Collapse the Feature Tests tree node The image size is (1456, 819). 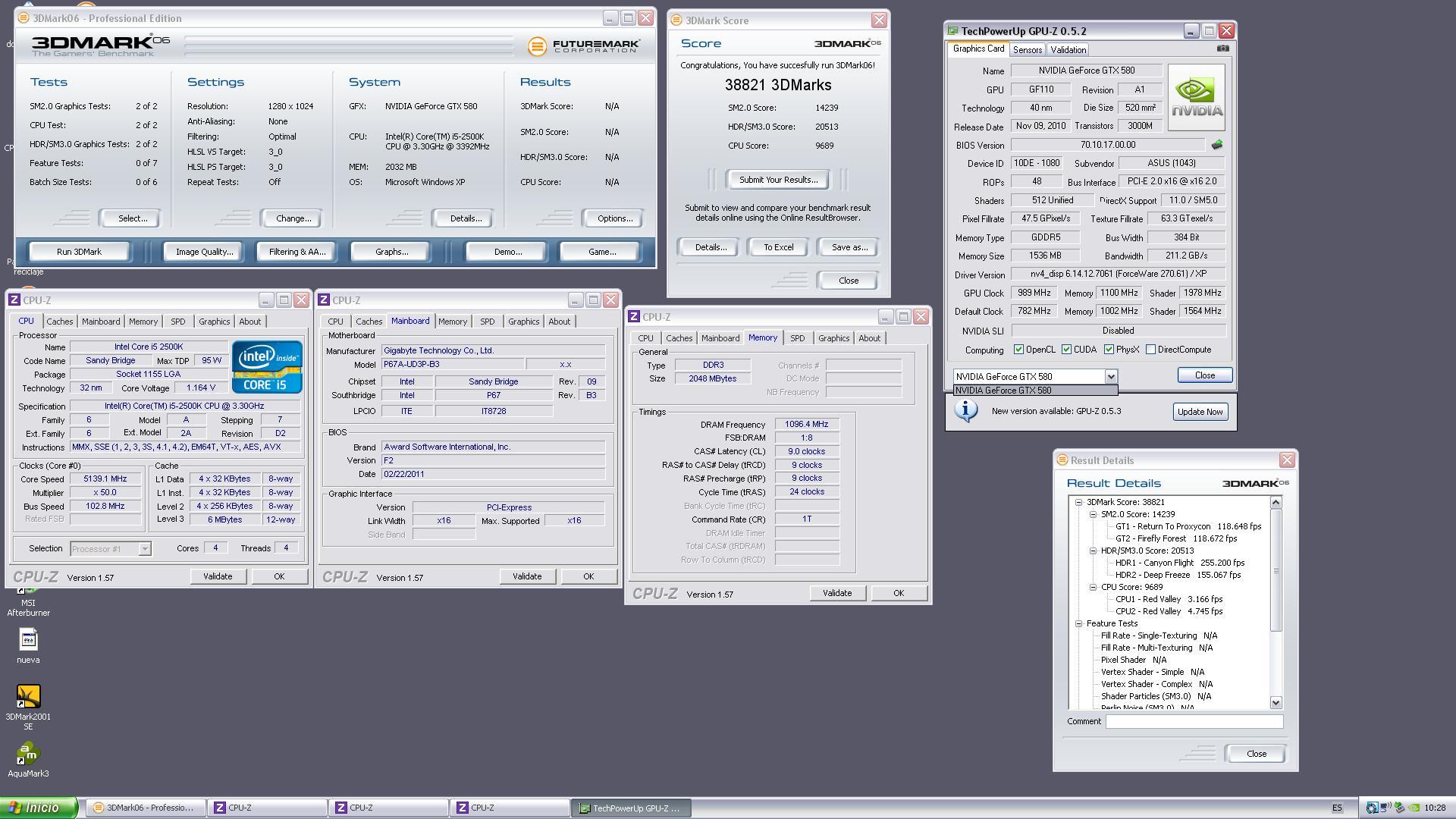(x=1078, y=623)
